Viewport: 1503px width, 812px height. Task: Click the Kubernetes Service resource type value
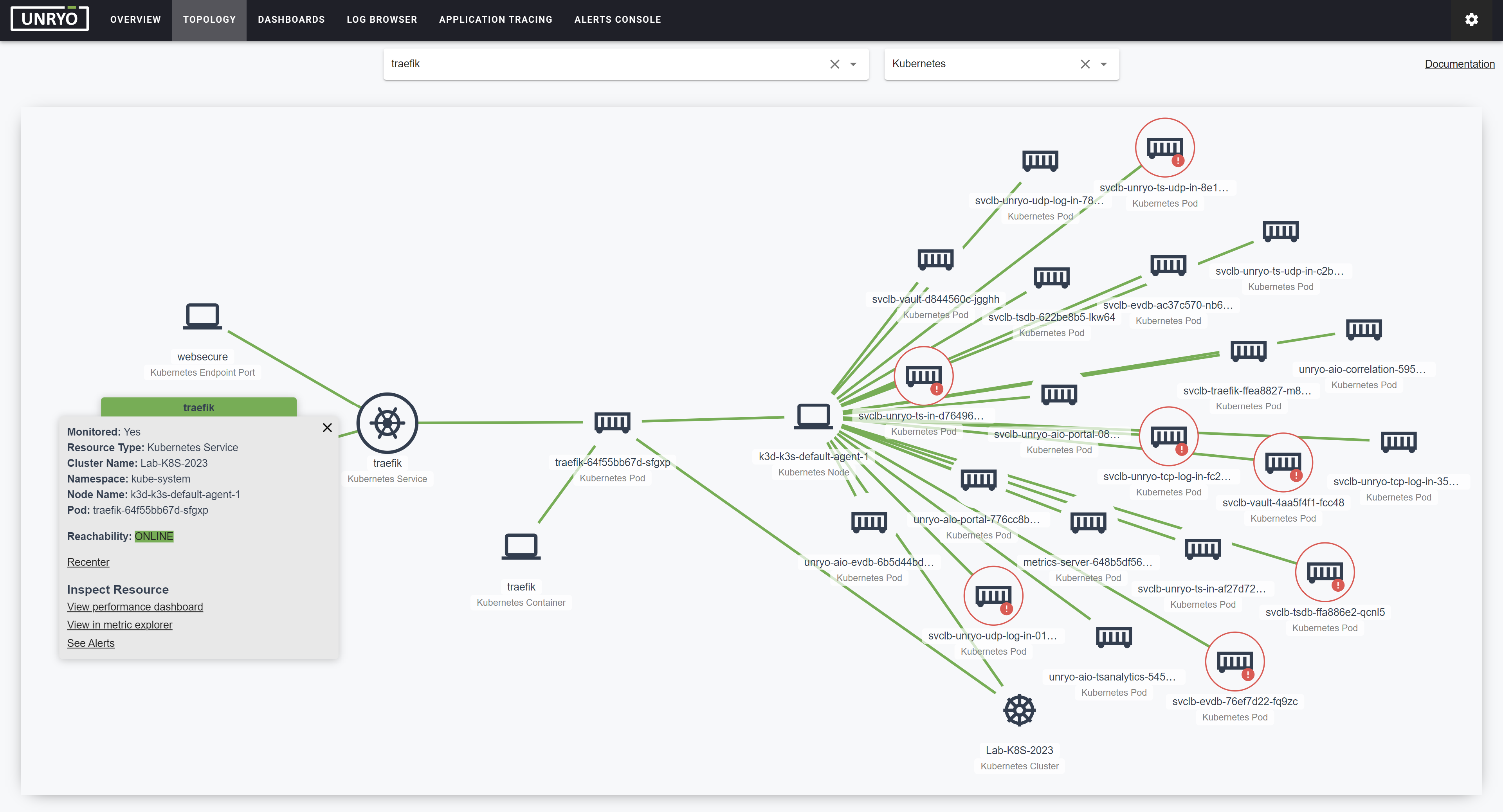[x=193, y=447]
